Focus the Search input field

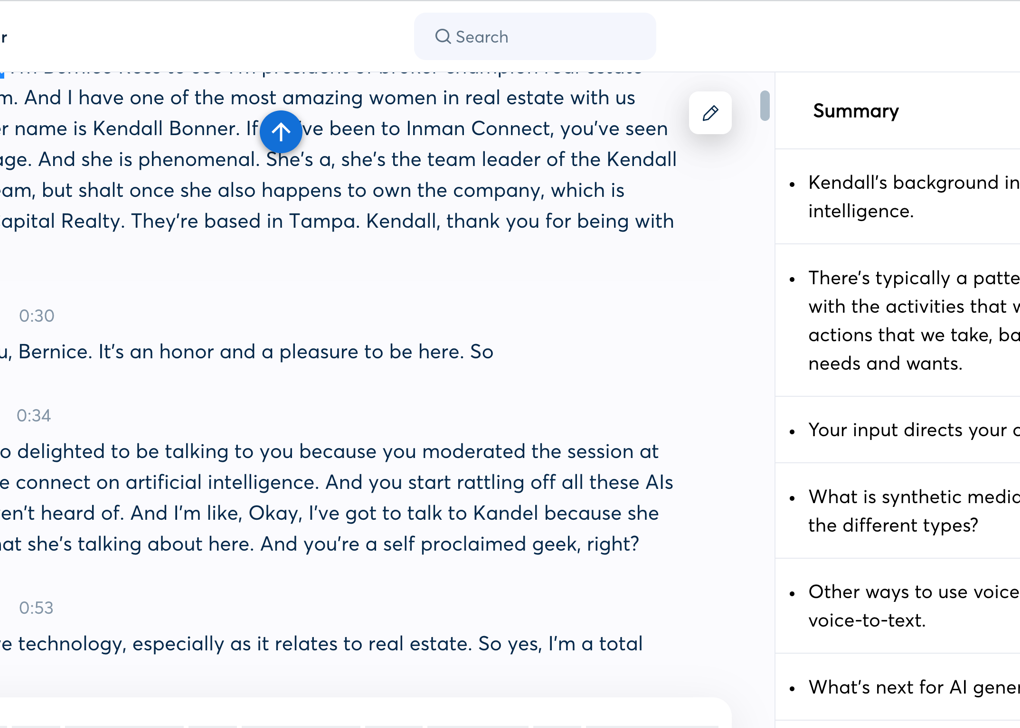click(550, 37)
